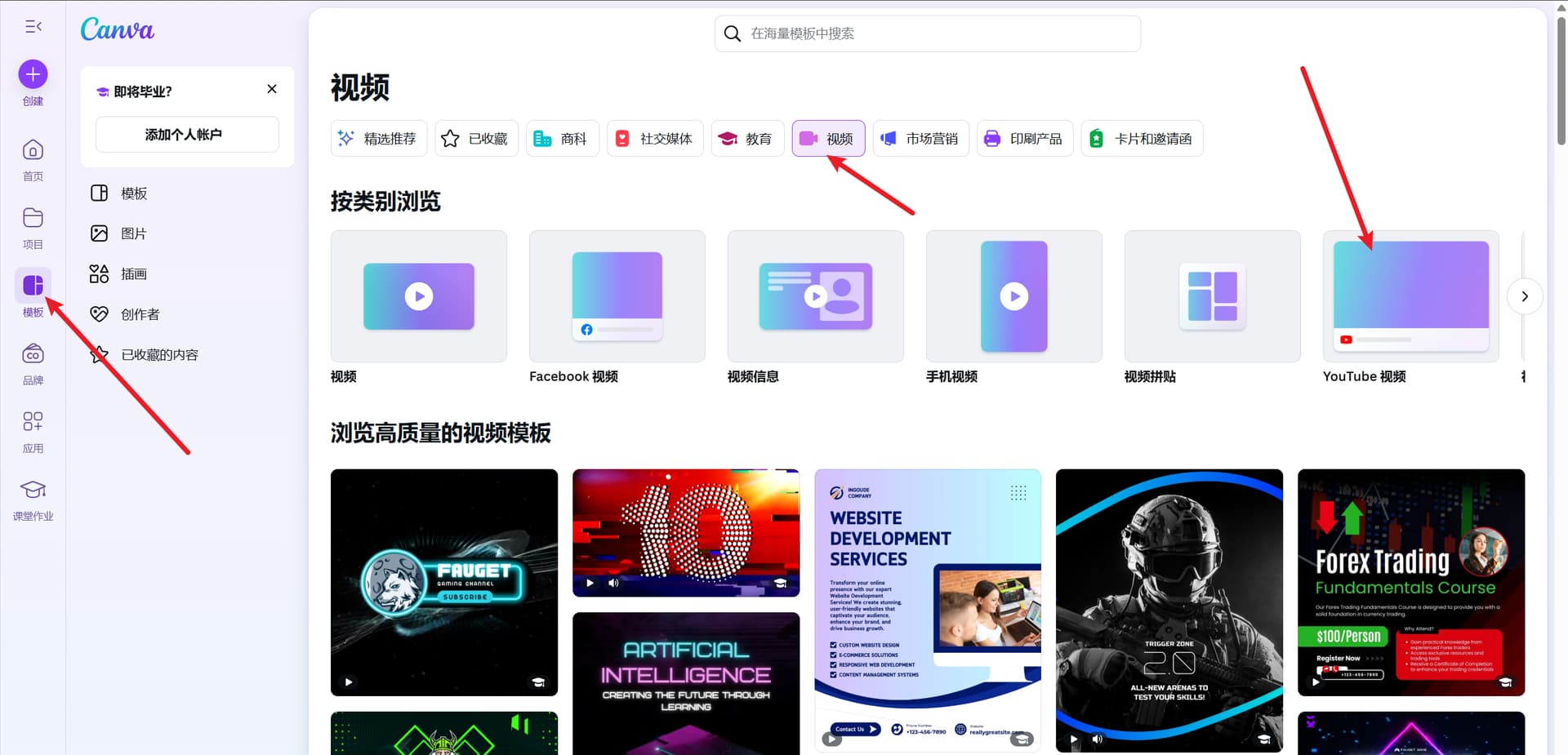Click the template search field
Viewport: 1568px width, 755px height.
click(928, 33)
